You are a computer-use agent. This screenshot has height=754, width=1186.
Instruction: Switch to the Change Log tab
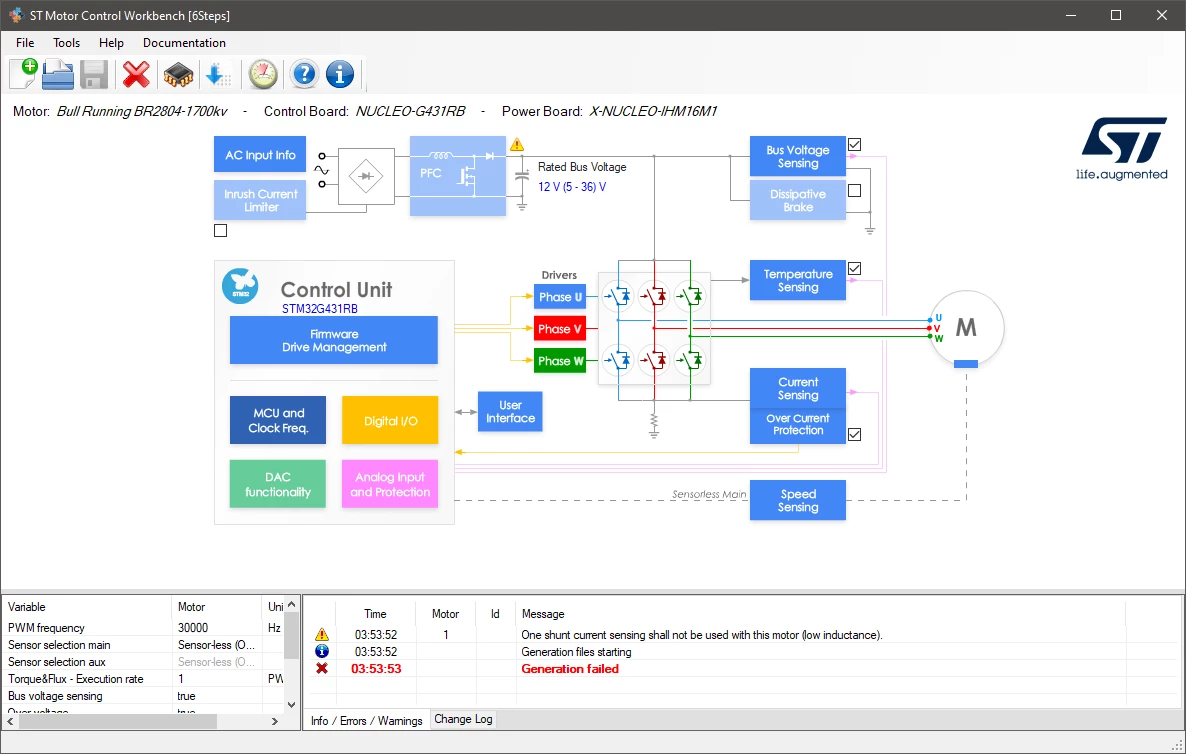(x=463, y=719)
